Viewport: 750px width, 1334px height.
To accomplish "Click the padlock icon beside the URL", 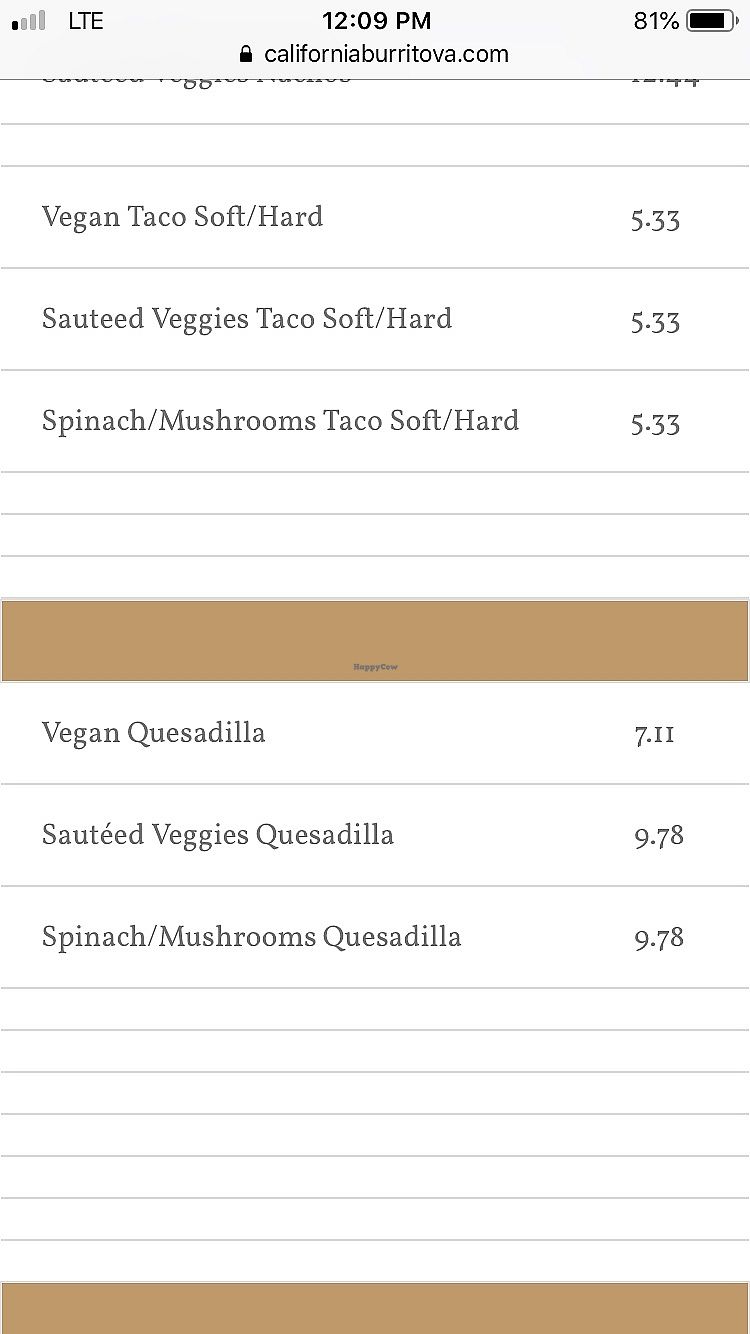I will (246, 54).
